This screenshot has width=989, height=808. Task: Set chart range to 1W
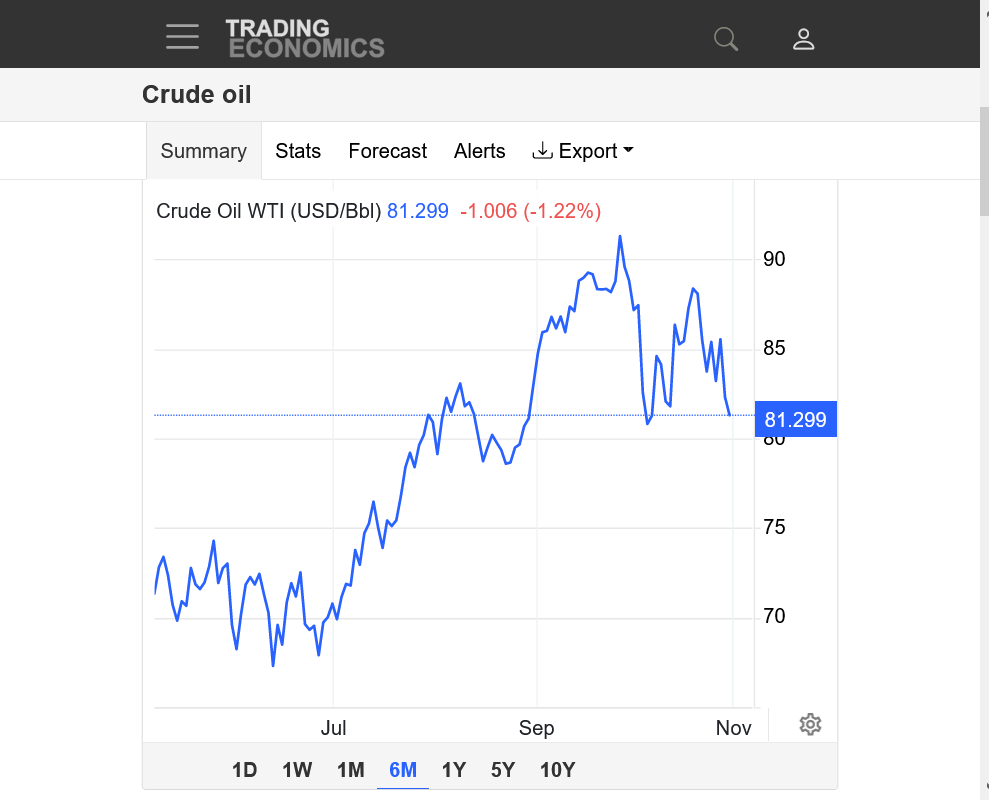297,770
